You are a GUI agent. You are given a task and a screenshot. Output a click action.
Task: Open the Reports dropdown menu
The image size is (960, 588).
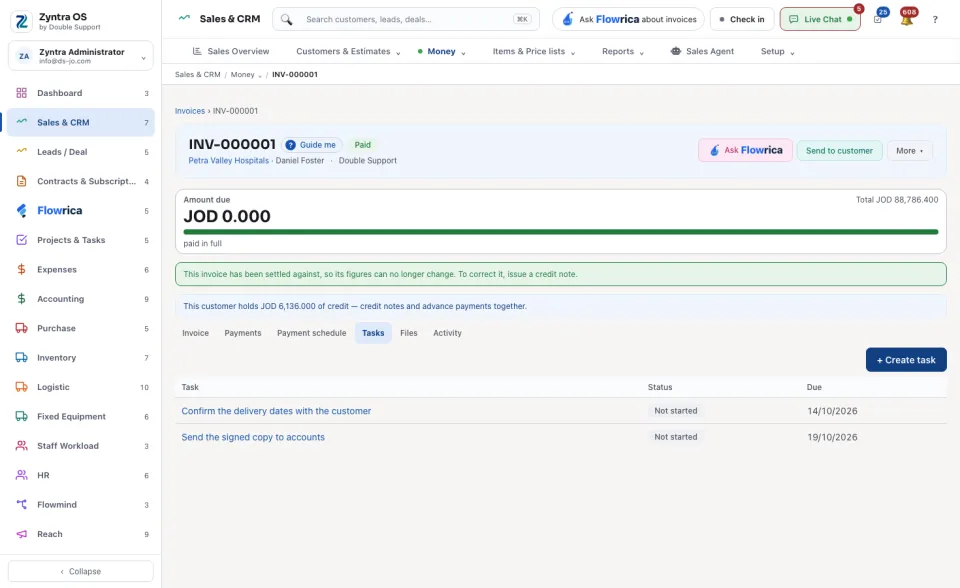(x=623, y=51)
